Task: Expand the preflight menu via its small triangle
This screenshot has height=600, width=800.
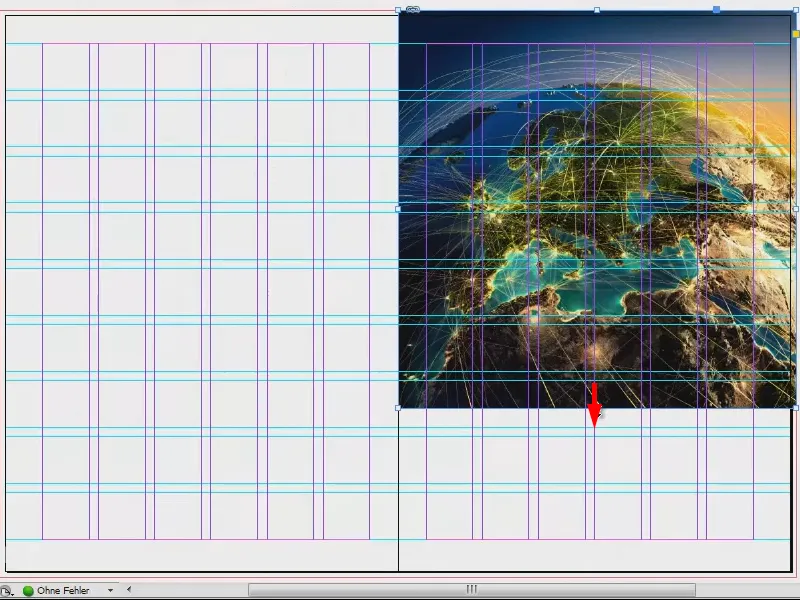Action: pyautogui.click(x=110, y=589)
